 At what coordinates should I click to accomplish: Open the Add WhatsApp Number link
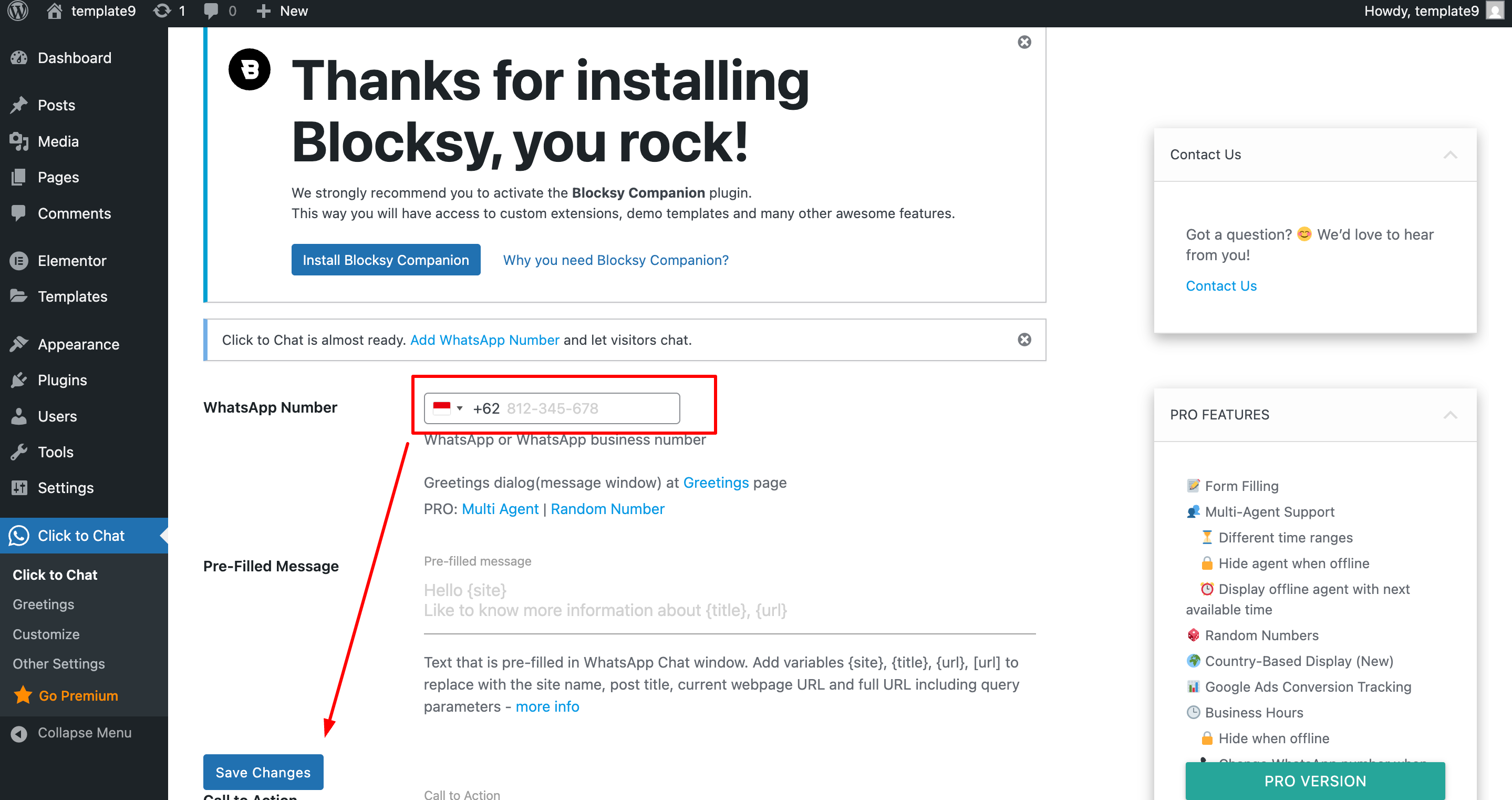click(x=484, y=340)
